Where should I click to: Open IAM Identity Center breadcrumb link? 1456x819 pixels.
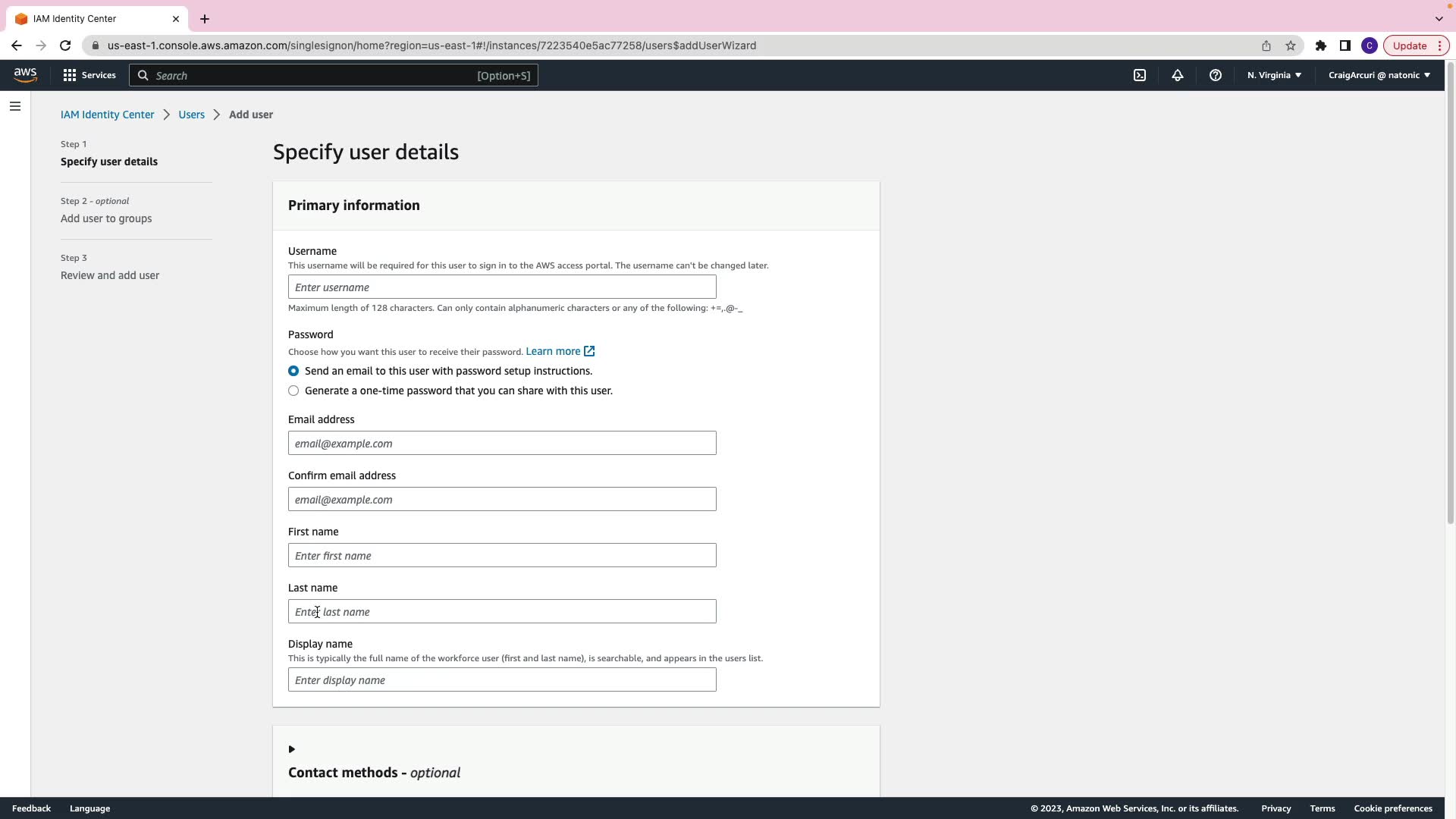(107, 115)
